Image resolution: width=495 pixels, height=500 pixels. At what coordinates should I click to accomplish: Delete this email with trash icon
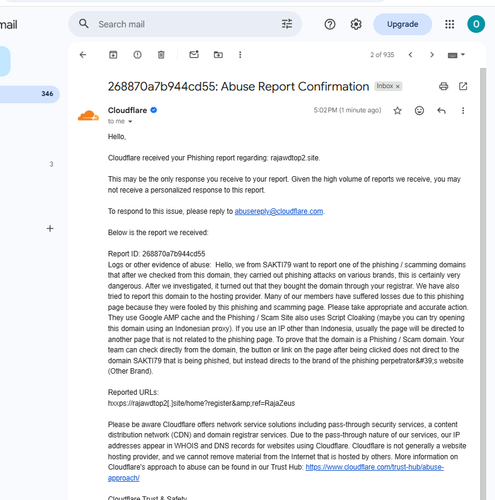tap(161, 55)
